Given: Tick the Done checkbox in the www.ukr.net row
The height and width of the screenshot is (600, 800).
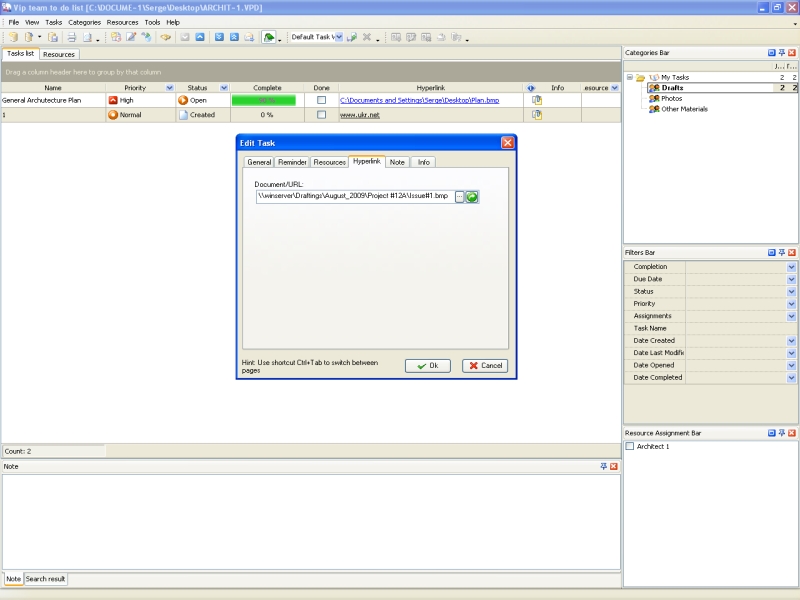Looking at the screenshot, I should pos(321,115).
